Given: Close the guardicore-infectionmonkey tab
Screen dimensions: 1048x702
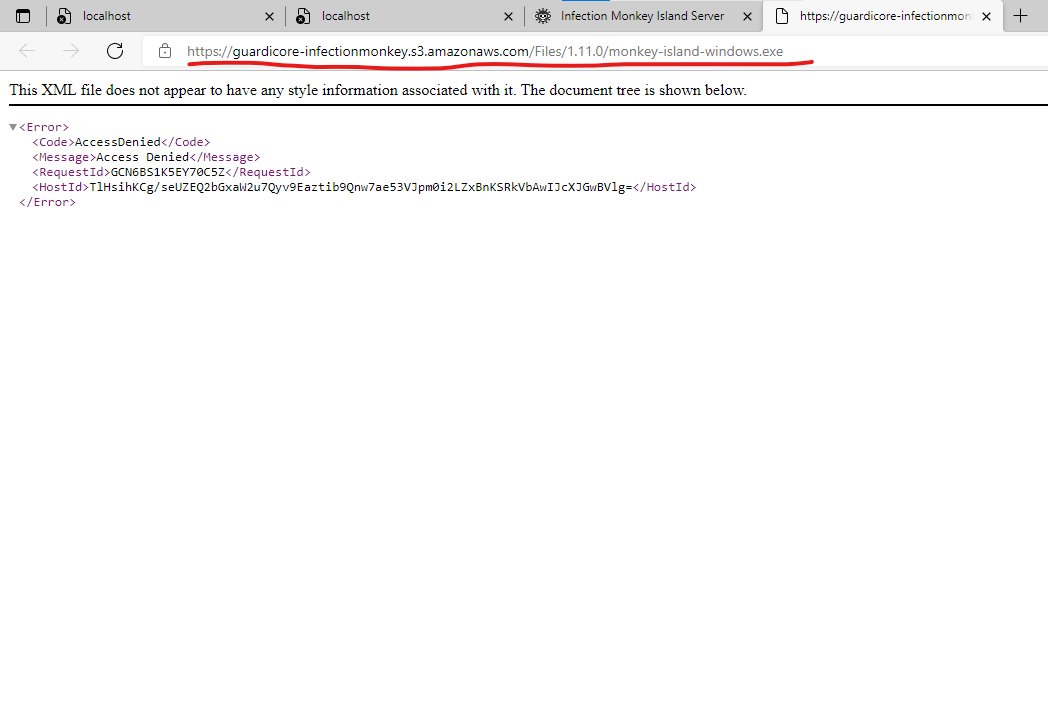Looking at the screenshot, I should pyautogui.click(x=986, y=17).
